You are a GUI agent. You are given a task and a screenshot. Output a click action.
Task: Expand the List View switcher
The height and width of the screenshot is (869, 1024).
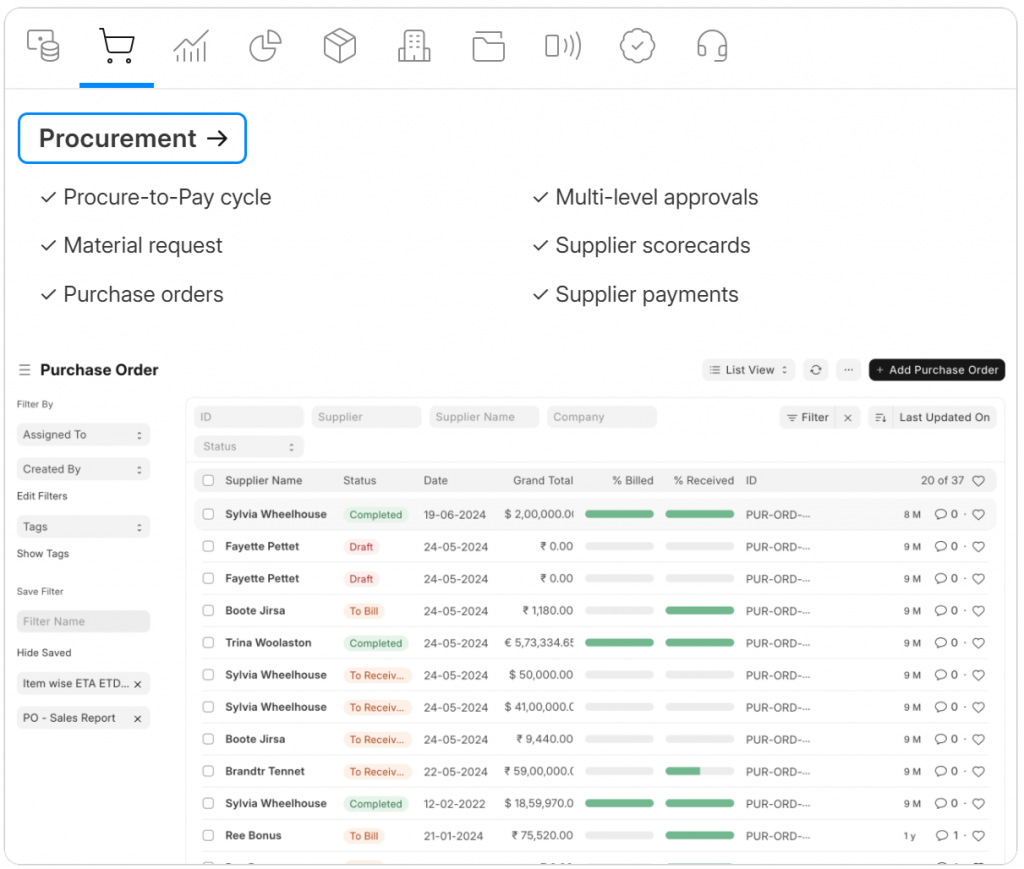748,370
